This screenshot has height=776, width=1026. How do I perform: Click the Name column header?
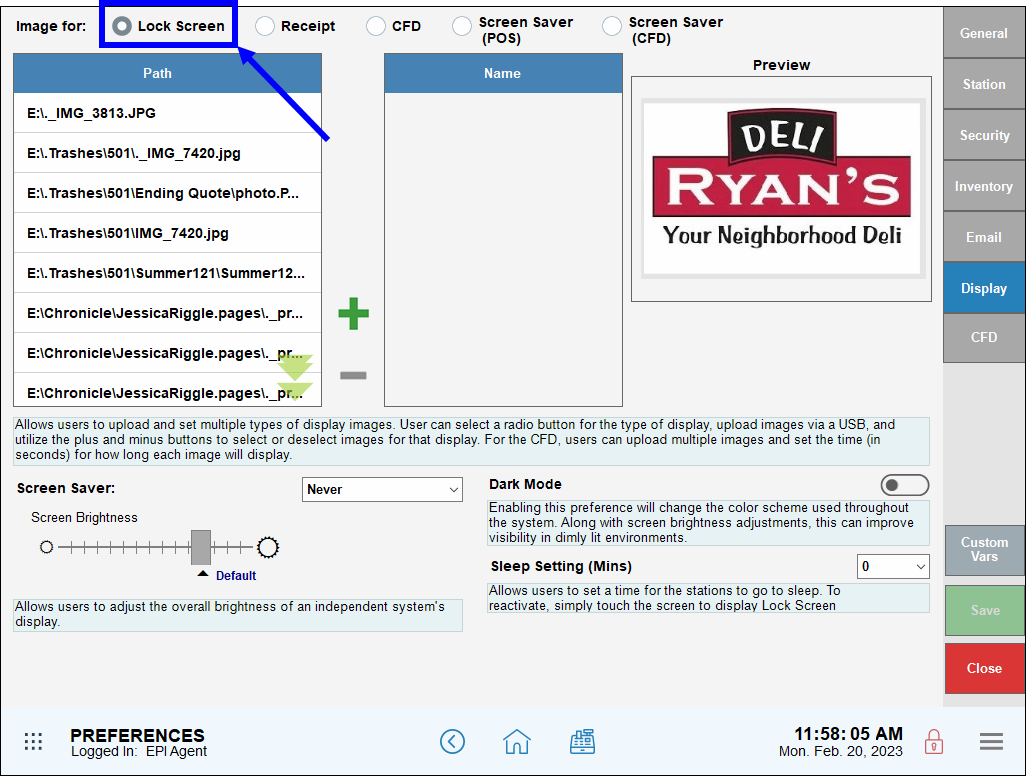(503, 73)
